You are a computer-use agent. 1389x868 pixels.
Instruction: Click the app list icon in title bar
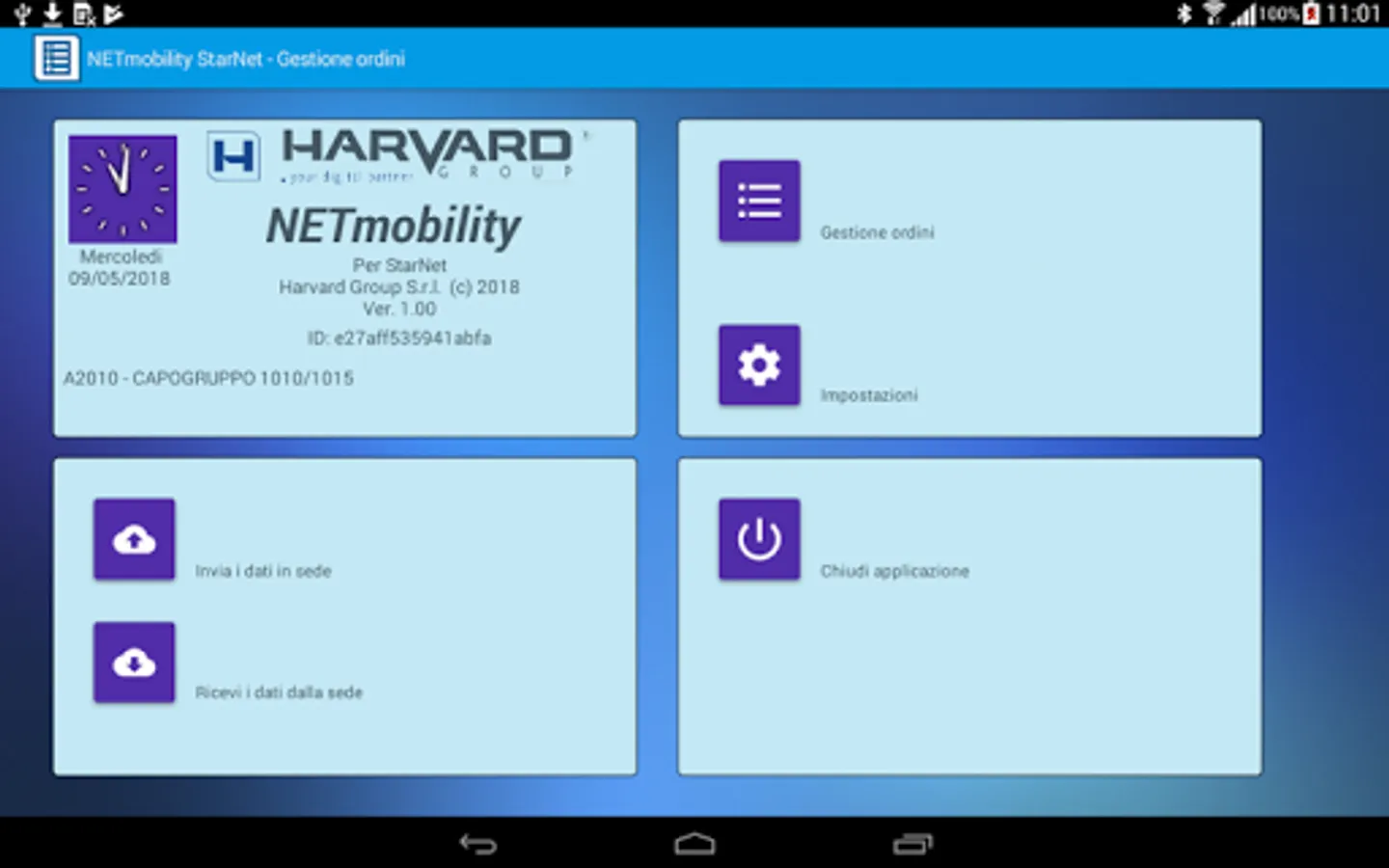56,59
